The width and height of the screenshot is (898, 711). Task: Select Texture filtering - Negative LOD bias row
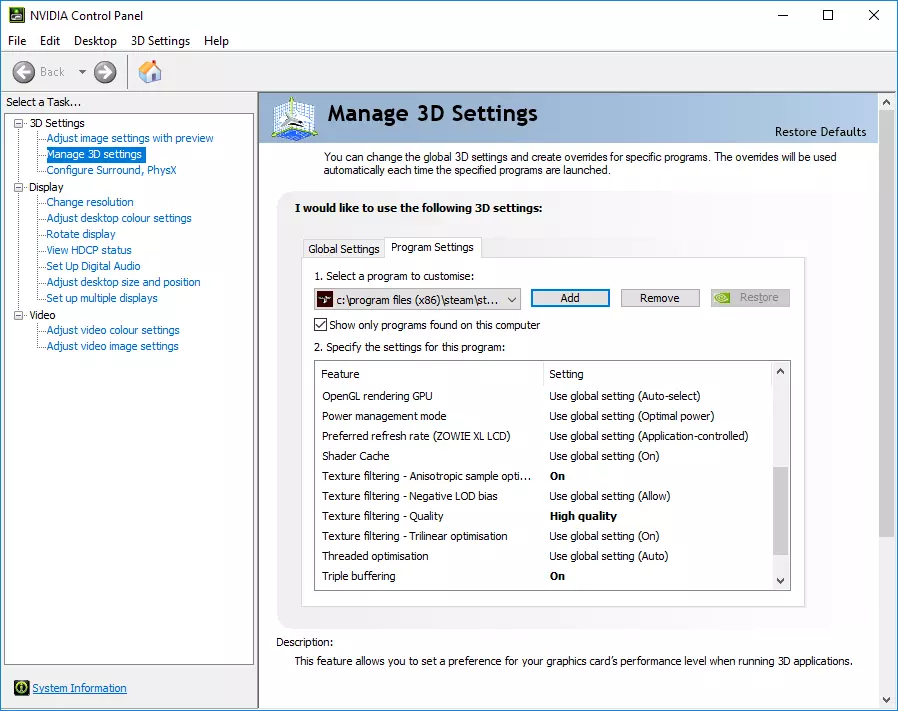point(543,496)
